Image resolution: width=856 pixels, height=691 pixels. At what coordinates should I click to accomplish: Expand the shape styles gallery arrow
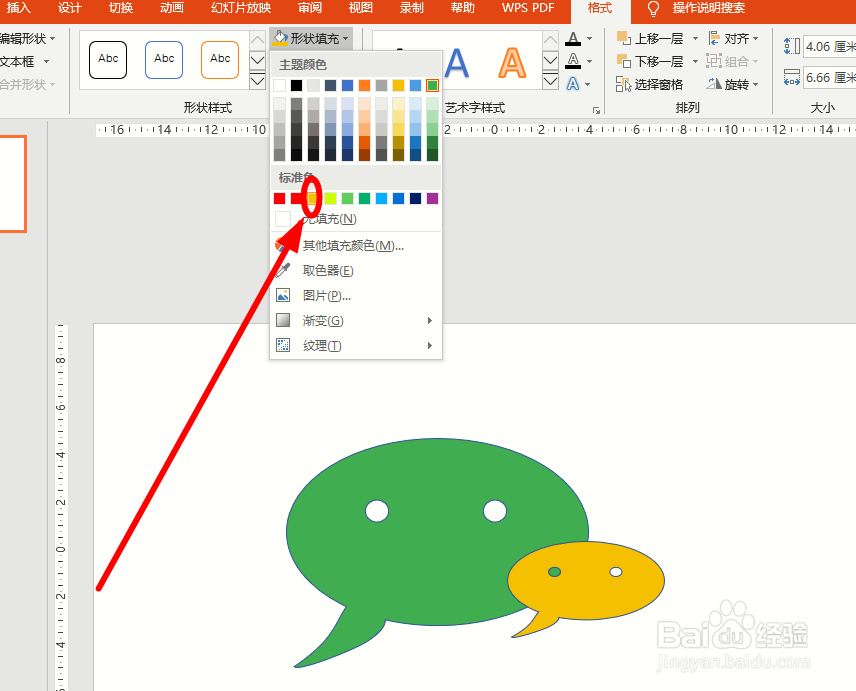[x=257, y=82]
